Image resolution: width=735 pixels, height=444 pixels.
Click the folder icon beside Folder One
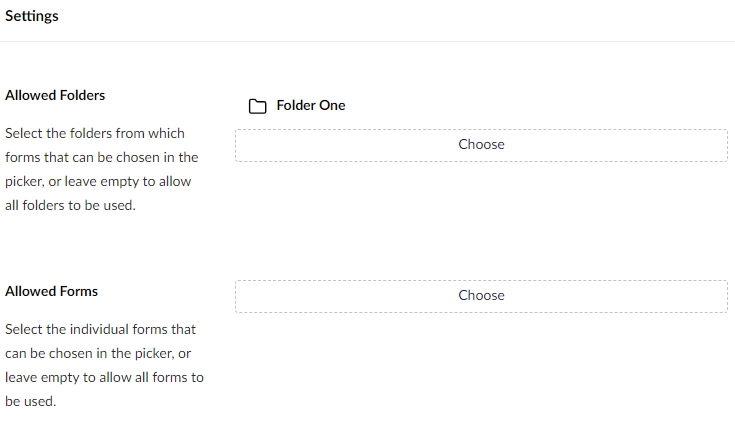pyautogui.click(x=258, y=106)
